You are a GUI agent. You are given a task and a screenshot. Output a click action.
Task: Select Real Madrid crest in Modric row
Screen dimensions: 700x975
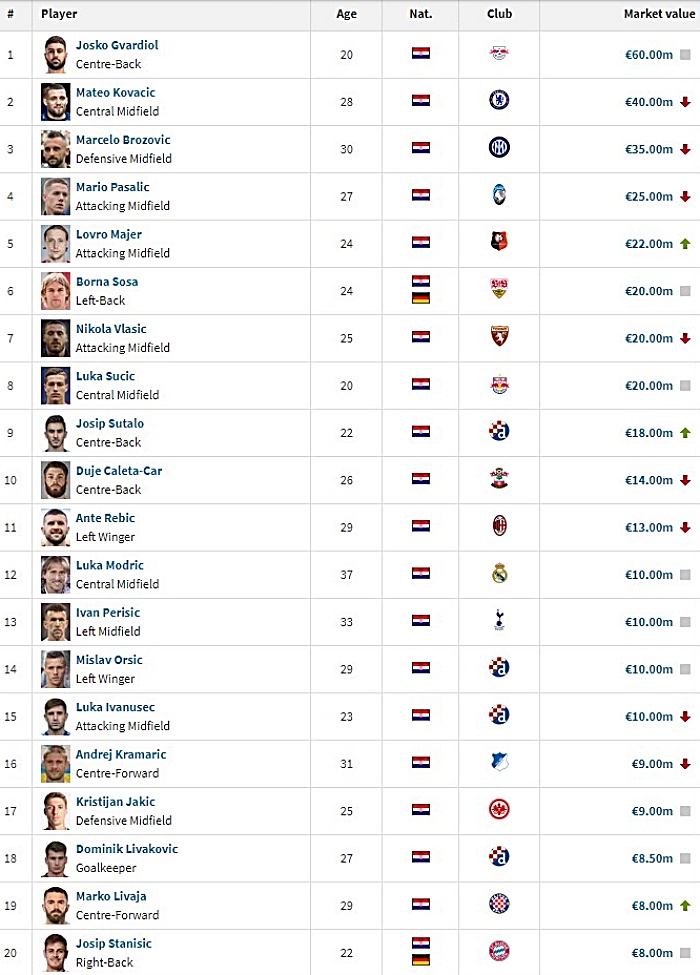coord(499,573)
